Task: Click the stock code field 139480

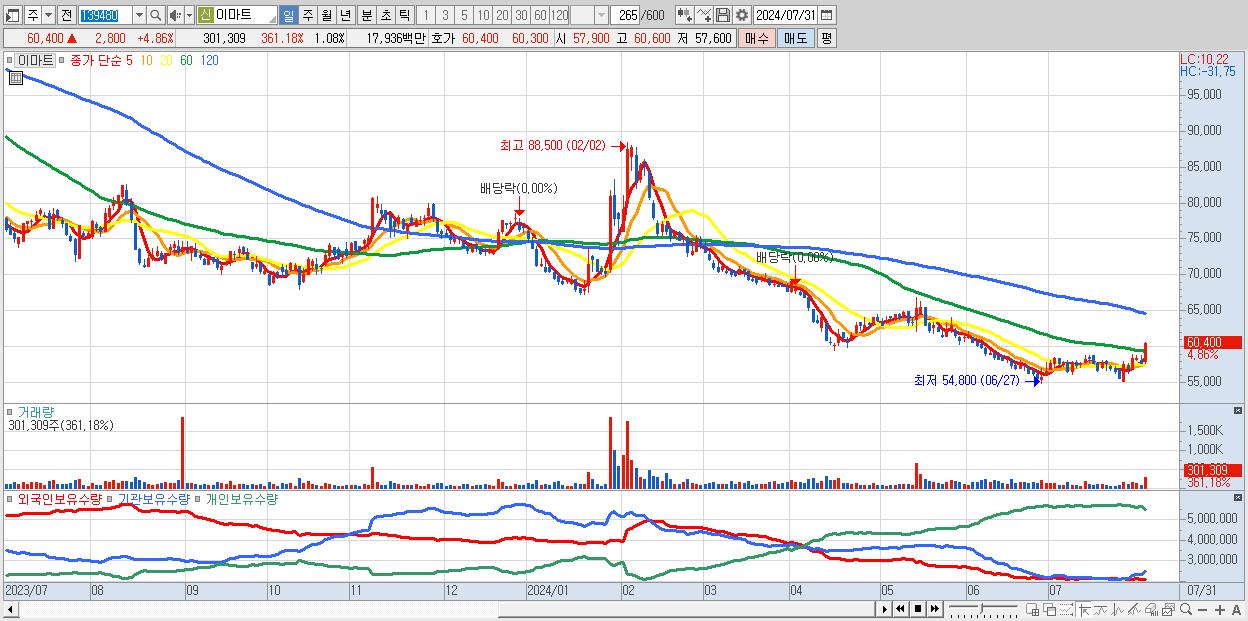Action: pos(104,15)
